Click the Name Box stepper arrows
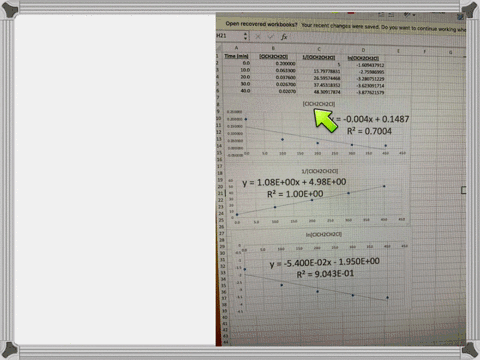 (x=246, y=36)
